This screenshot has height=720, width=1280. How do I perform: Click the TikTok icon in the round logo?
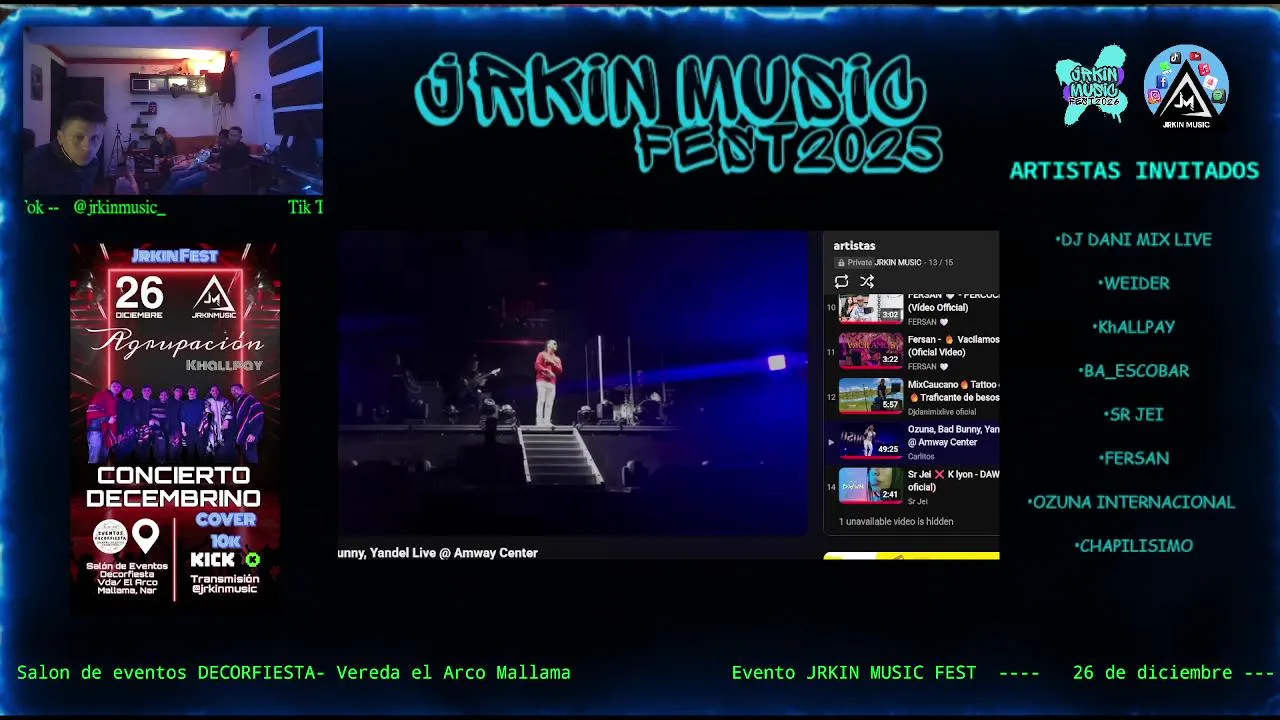(x=1175, y=58)
